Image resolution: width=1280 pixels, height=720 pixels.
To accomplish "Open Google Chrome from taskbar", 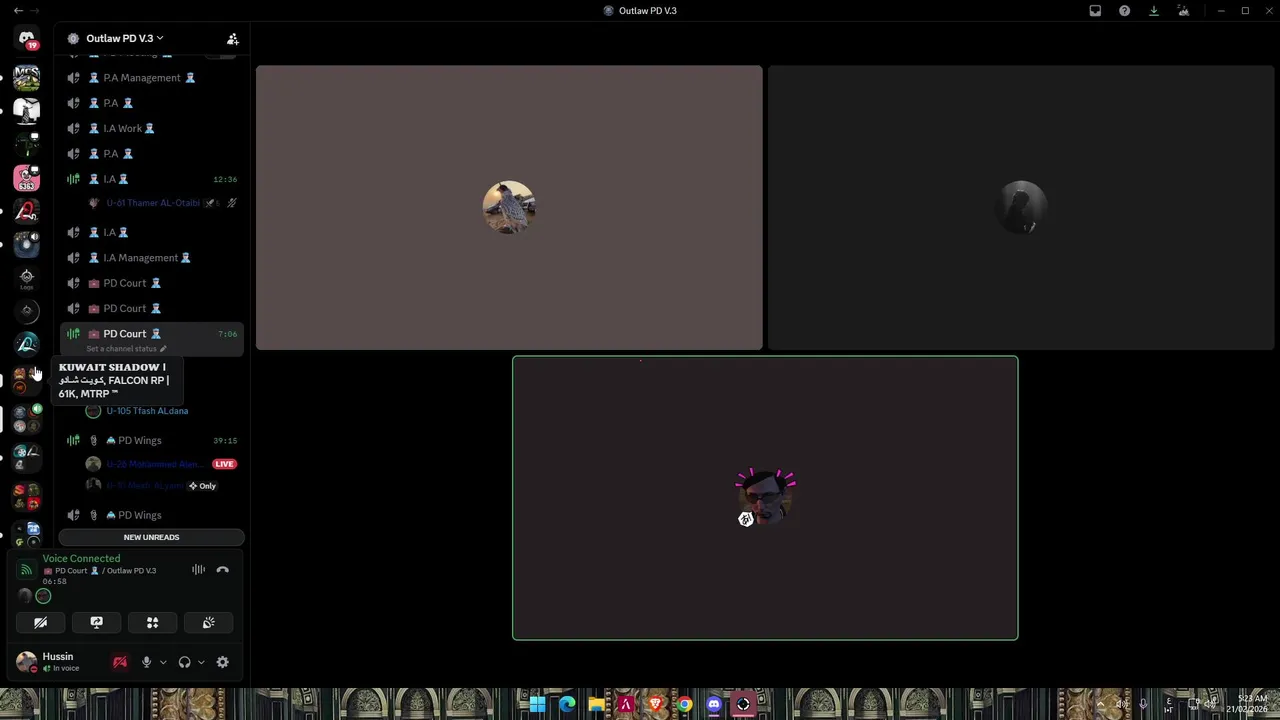I will 684,704.
